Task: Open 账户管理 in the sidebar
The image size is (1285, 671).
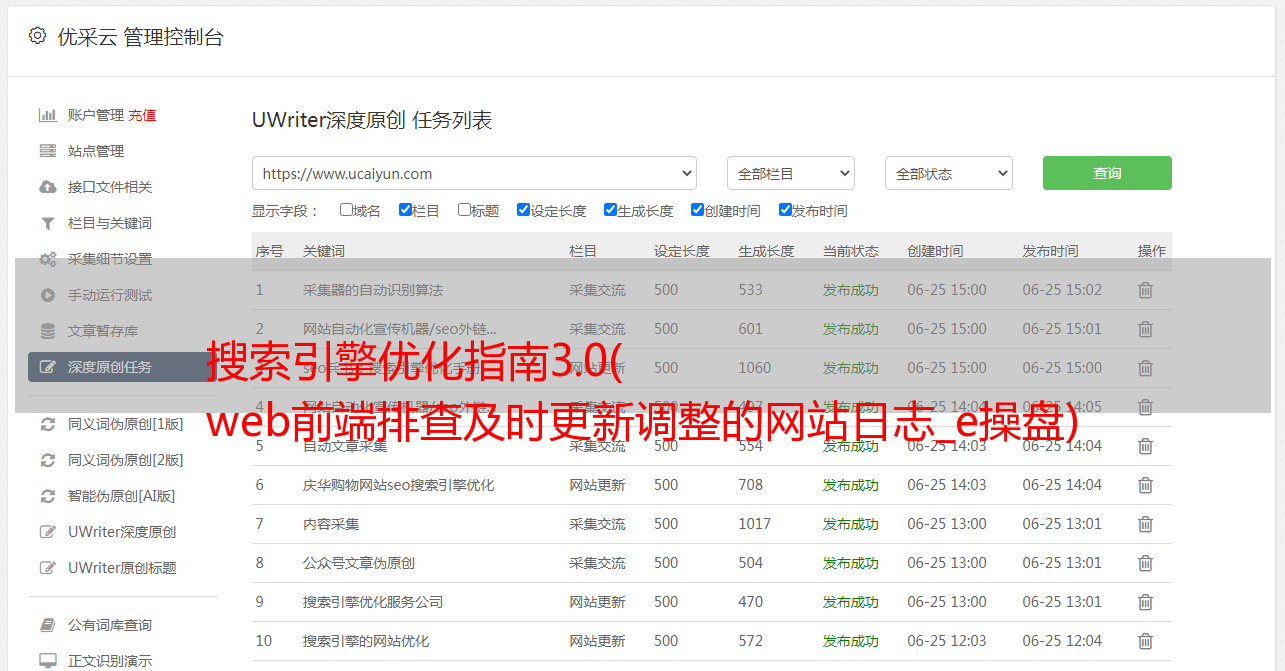Action: pyautogui.click(x=96, y=115)
